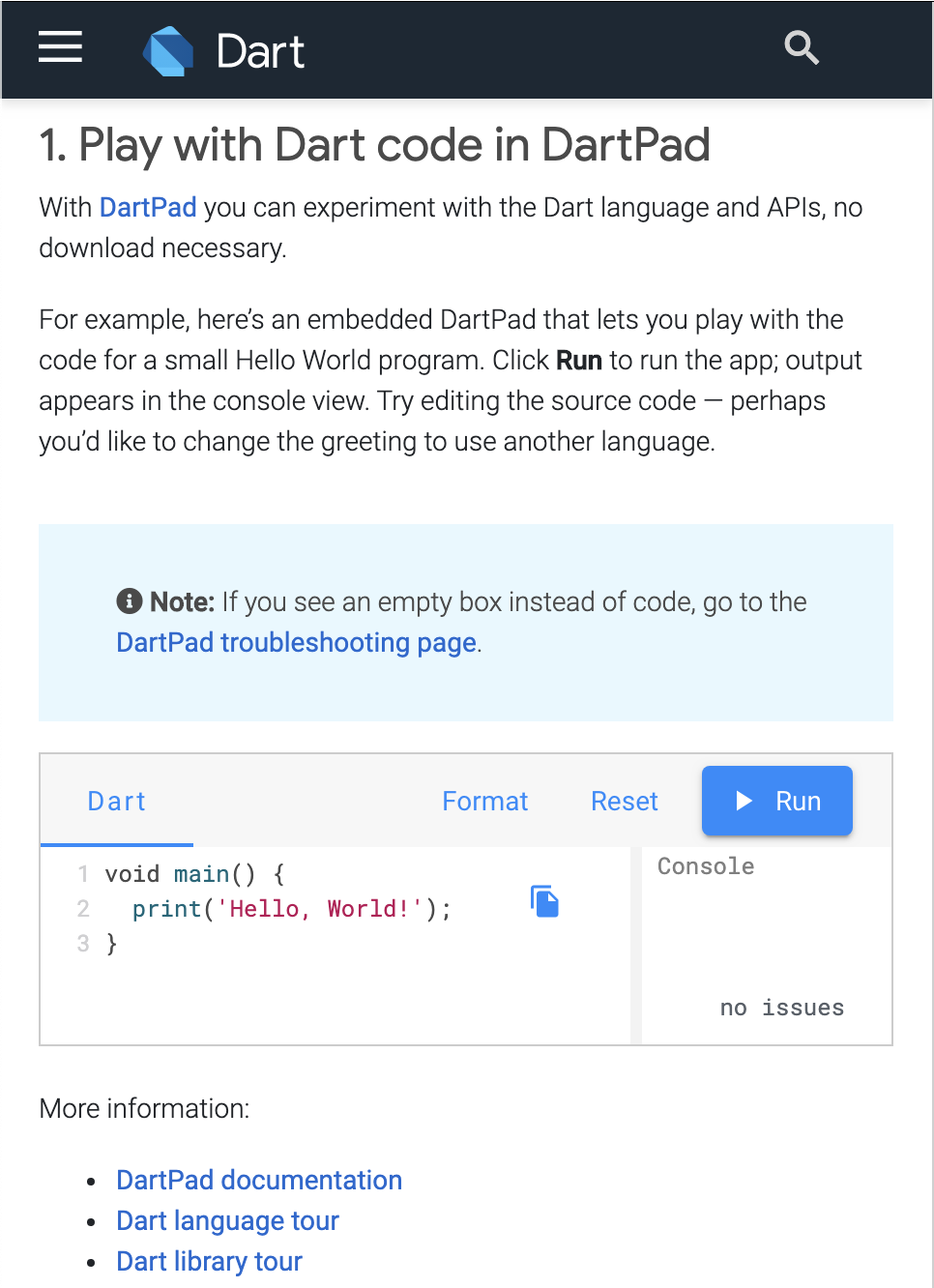Click line number 3 in editor gutter
This screenshot has height=1288, width=934.
[x=83, y=943]
